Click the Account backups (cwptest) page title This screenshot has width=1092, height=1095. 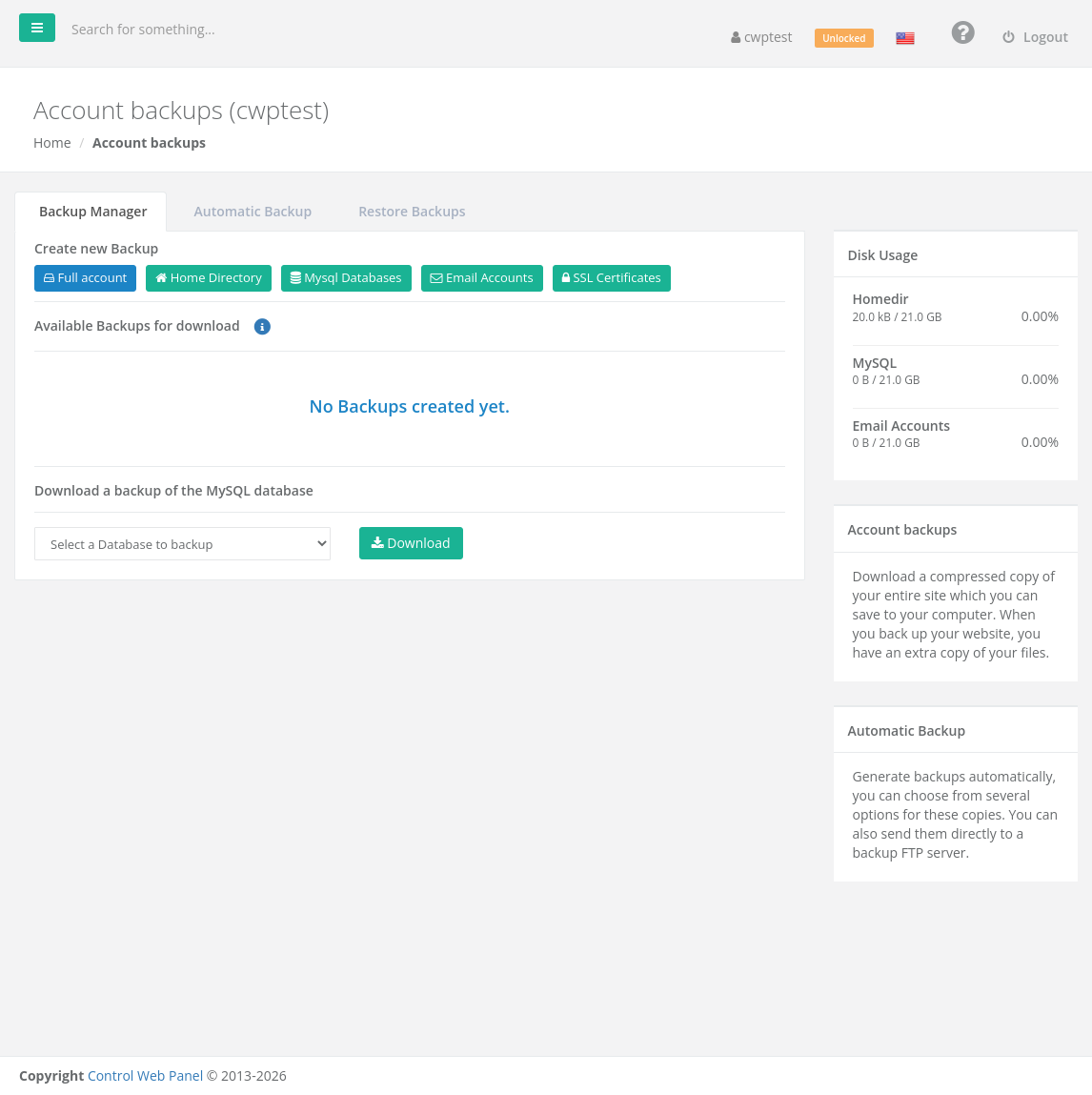pyautogui.click(x=181, y=112)
